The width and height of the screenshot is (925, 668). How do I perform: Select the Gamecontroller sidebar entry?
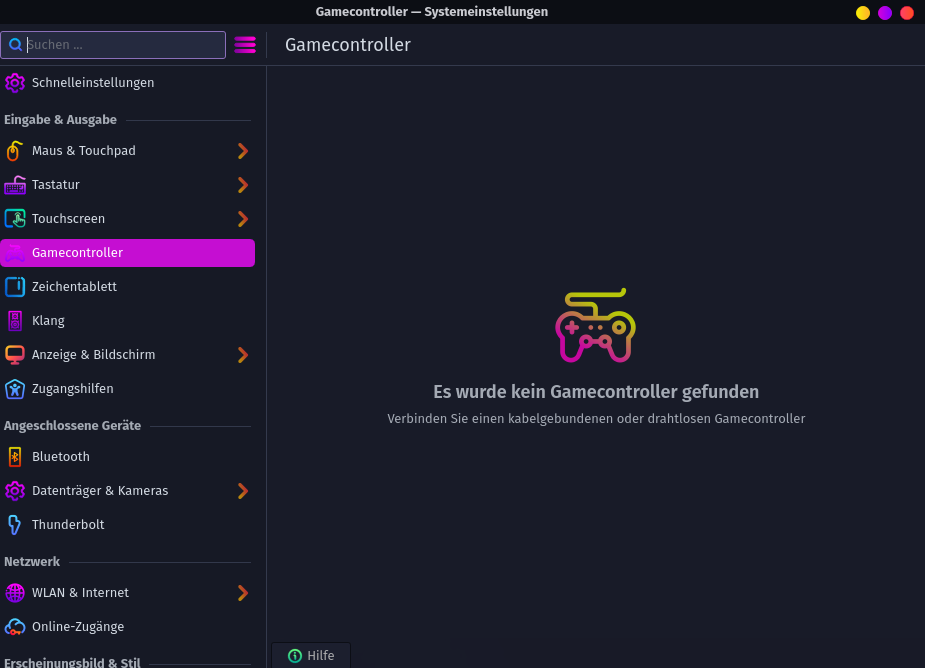coord(127,253)
